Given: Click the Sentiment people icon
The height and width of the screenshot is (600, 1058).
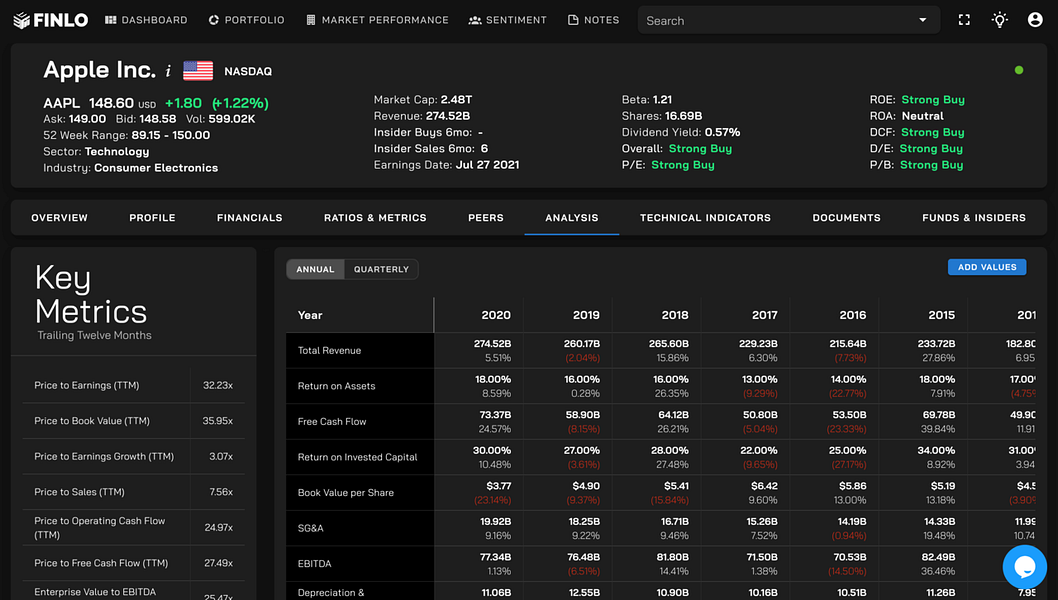Looking at the screenshot, I should click(x=475, y=20).
